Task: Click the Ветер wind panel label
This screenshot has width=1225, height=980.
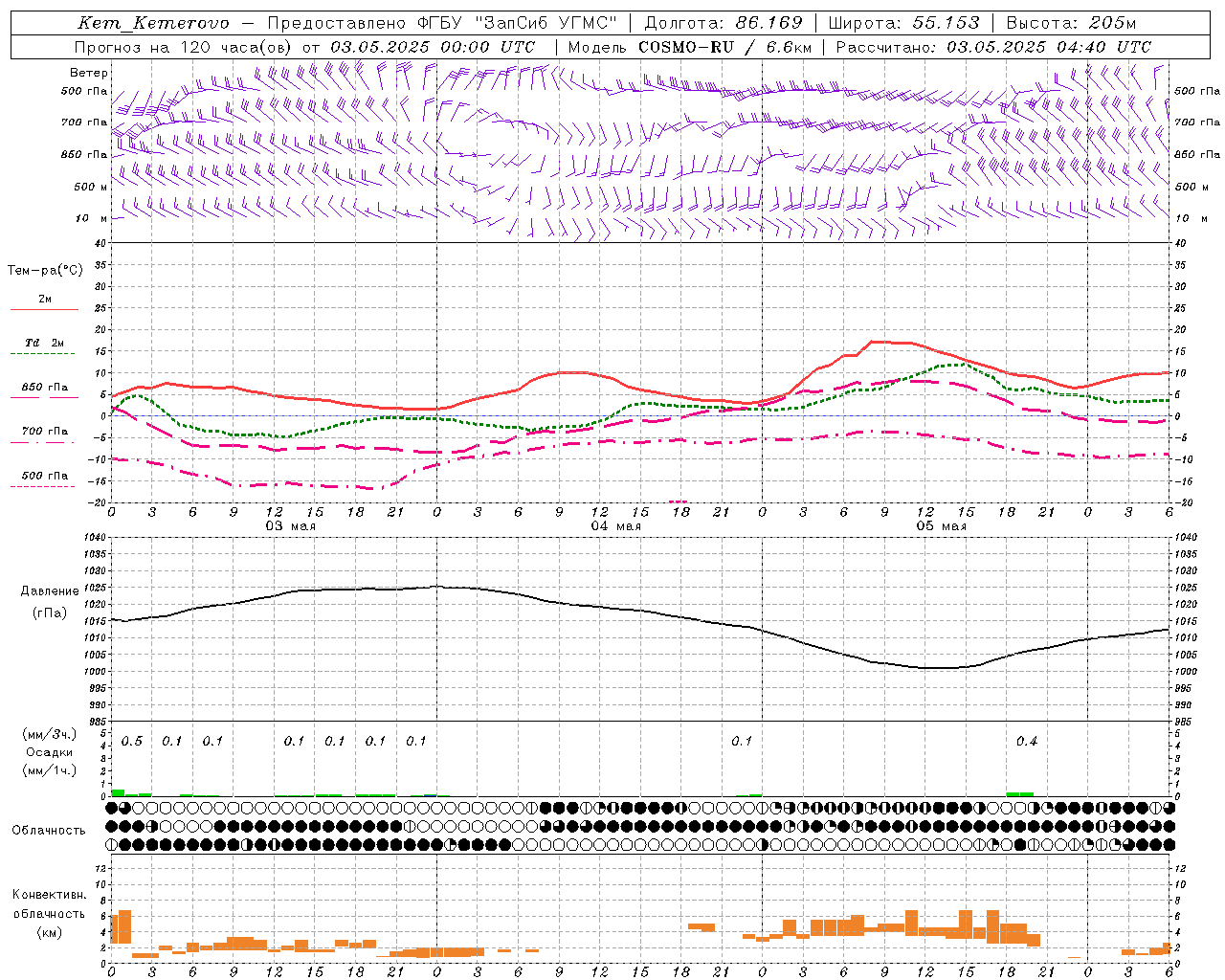Action: point(88,73)
